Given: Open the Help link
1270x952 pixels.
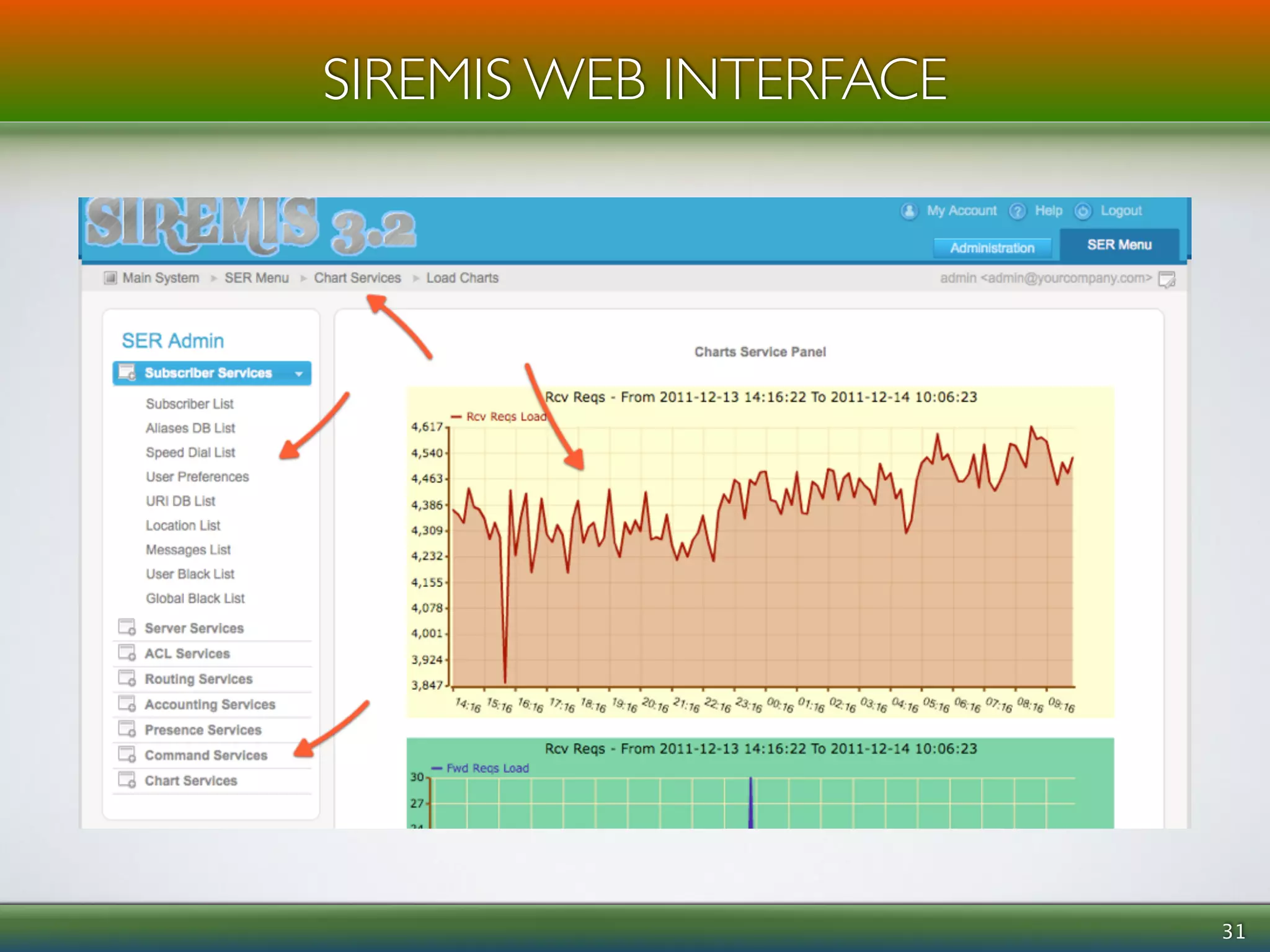Looking at the screenshot, I should coord(1049,211).
